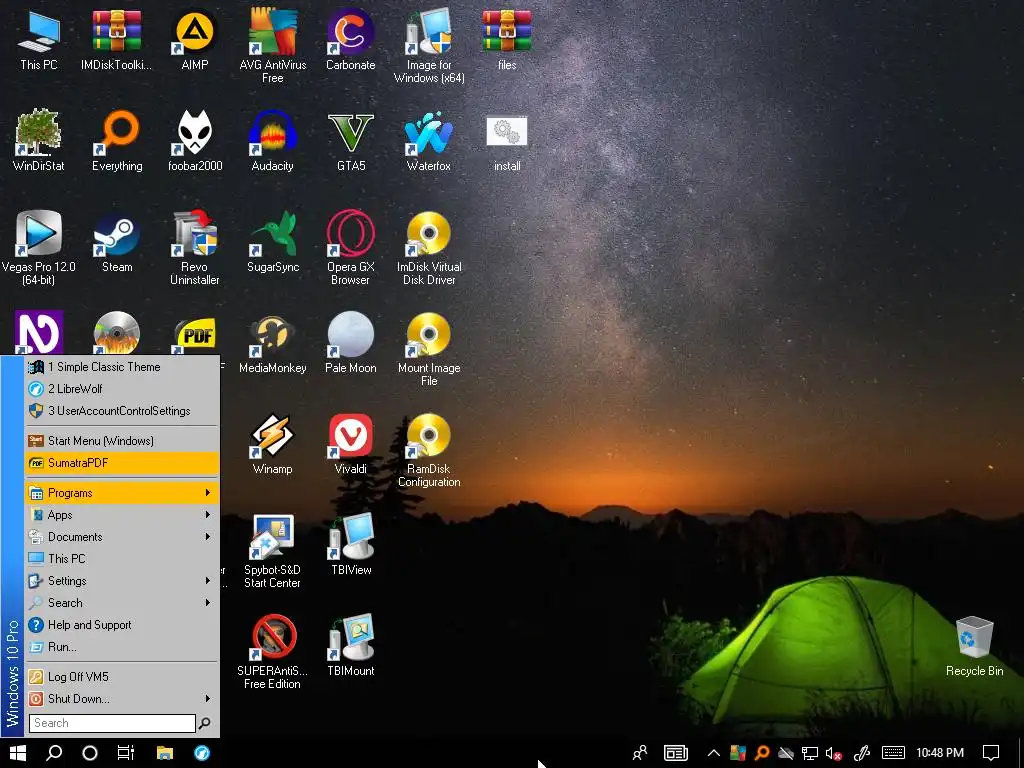Expand the Shut Down options

pos(122,699)
